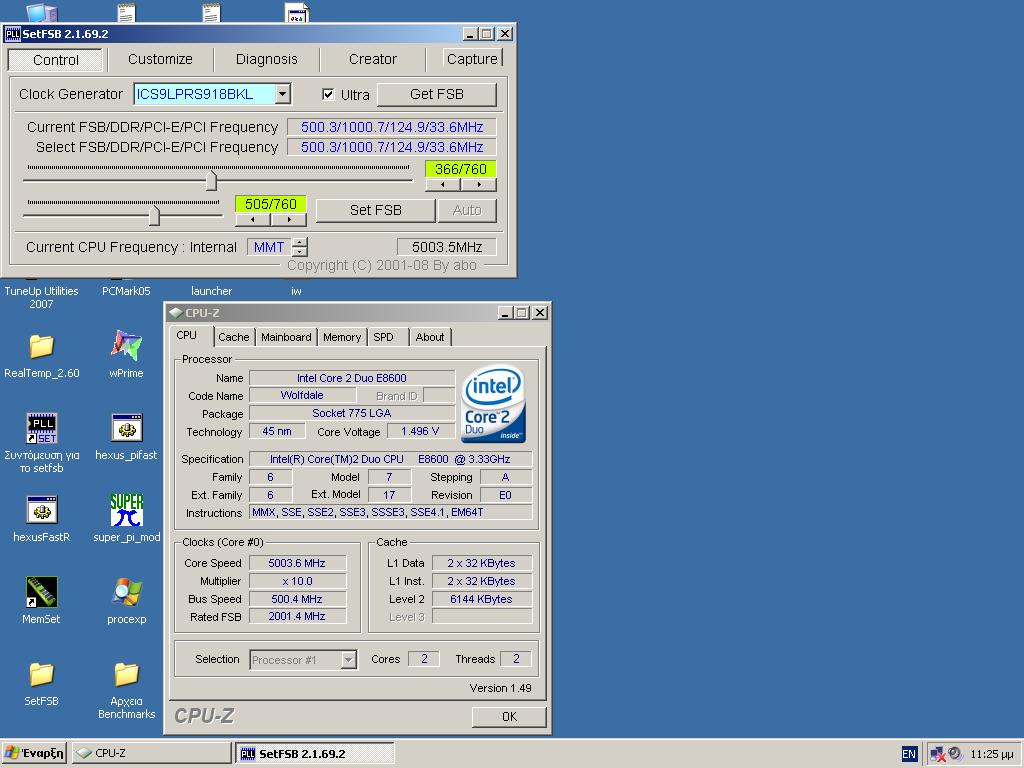Viewport: 1024px width, 768px height.
Task: Click the 5003.5MHz CPU frequency field
Action: [447, 247]
